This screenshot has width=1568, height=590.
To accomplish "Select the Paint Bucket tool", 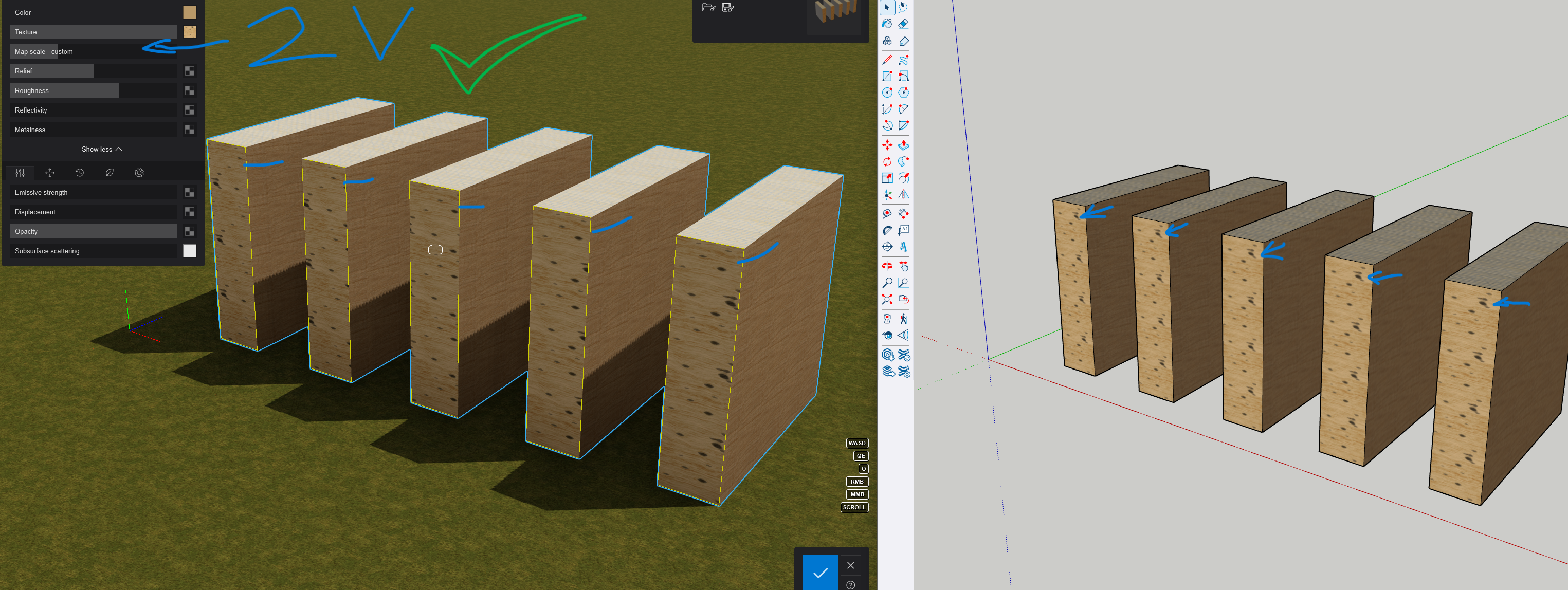I will coord(887,24).
